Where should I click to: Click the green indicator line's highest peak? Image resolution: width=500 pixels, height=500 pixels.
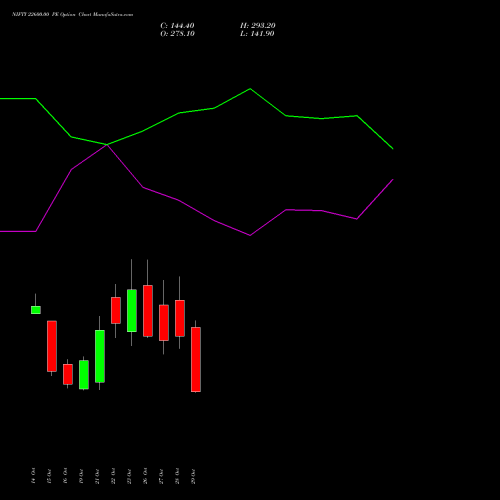[x=250, y=89]
